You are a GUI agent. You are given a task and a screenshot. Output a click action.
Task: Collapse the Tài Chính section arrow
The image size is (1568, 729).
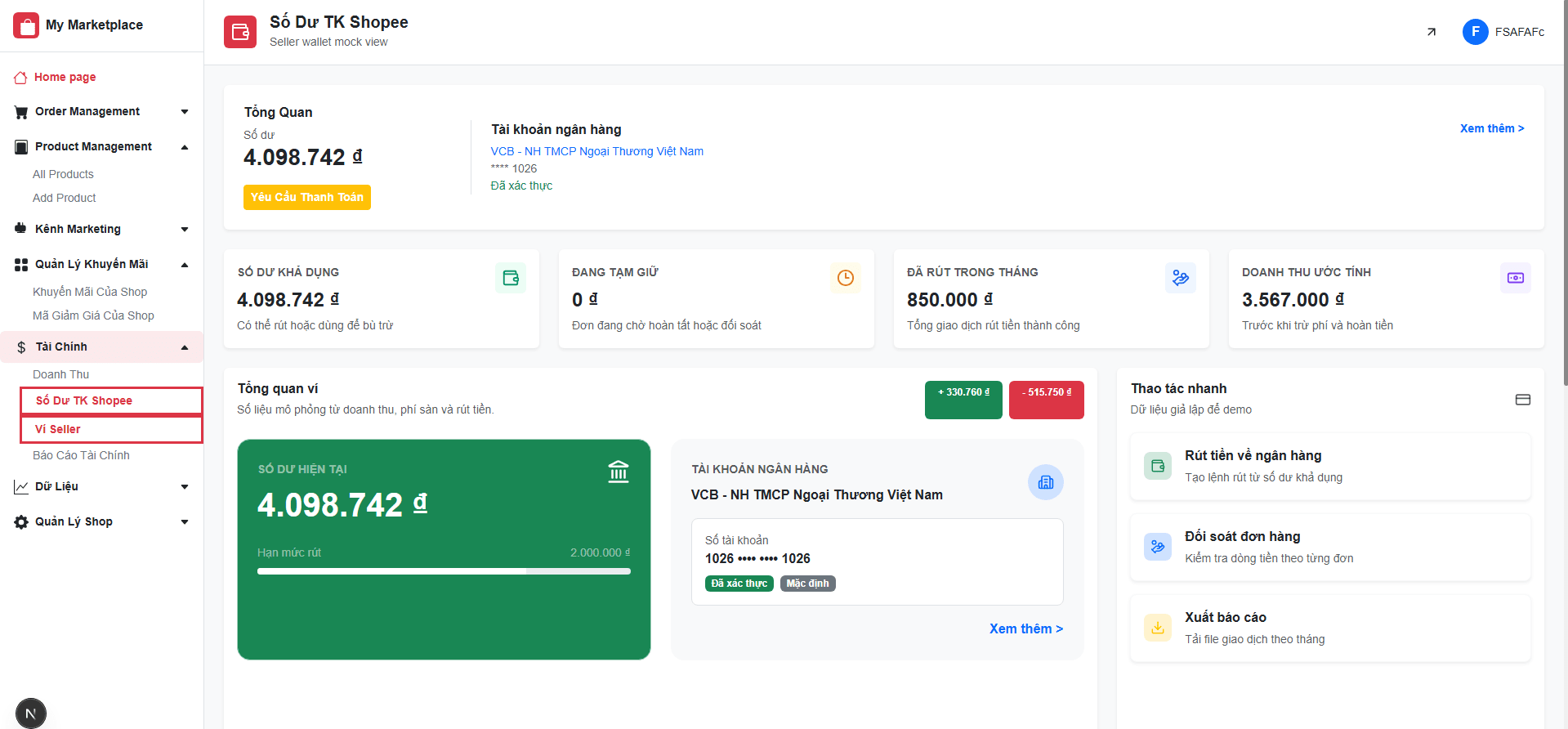point(185,347)
